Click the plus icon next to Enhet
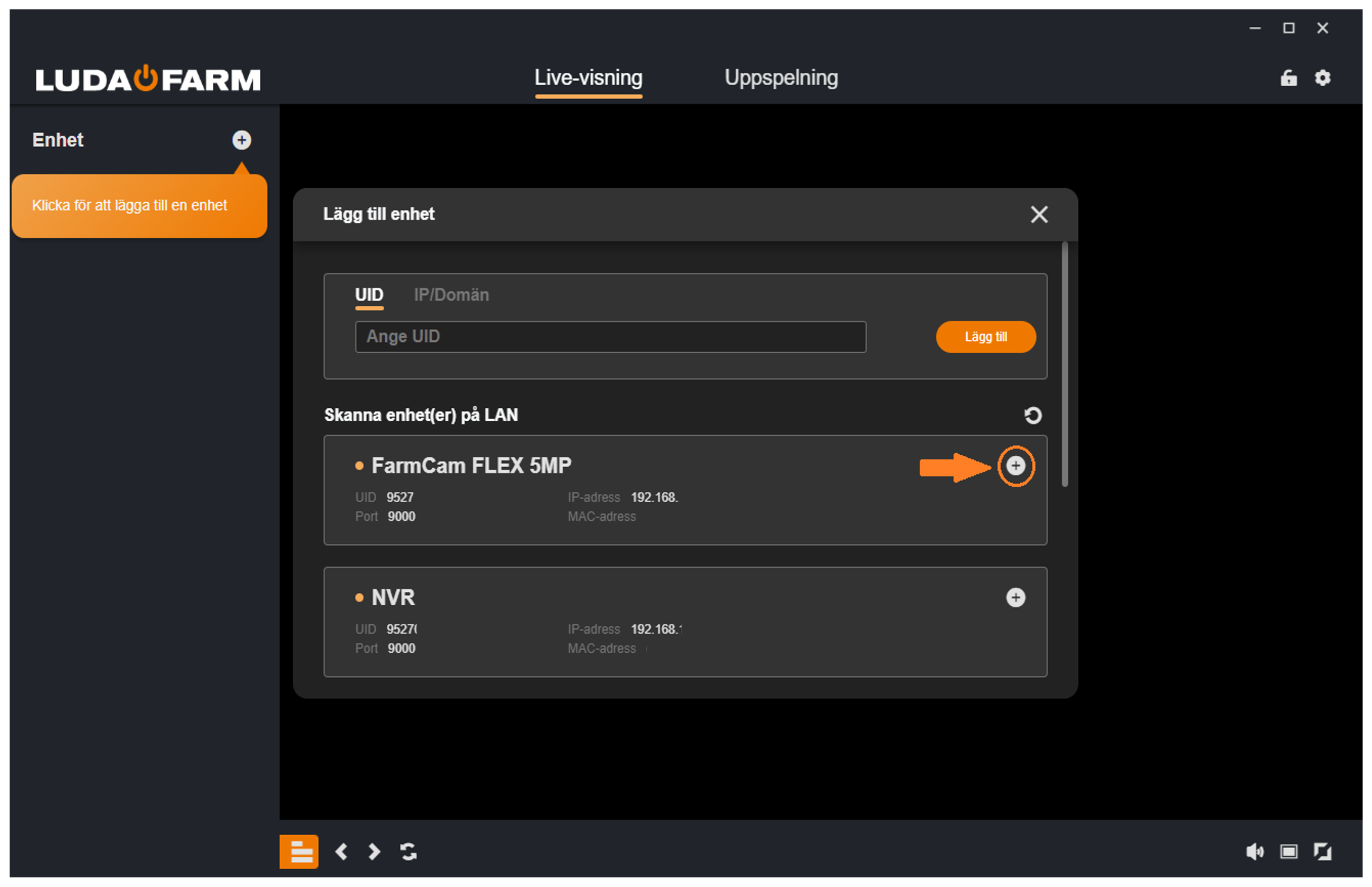 coord(242,140)
